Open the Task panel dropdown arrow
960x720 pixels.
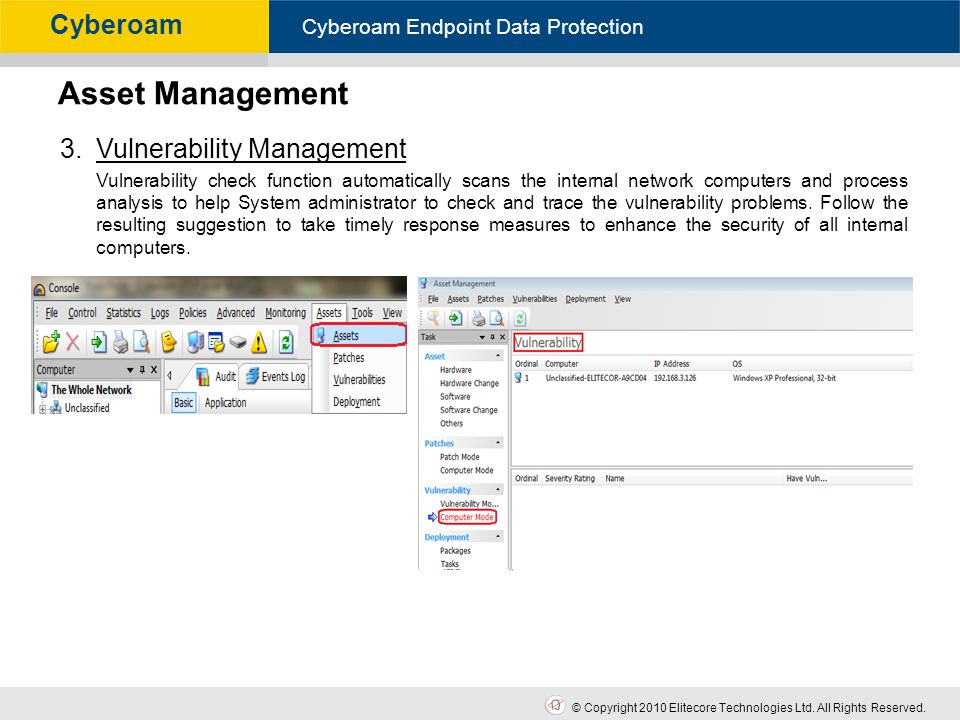tap(482, 337)
